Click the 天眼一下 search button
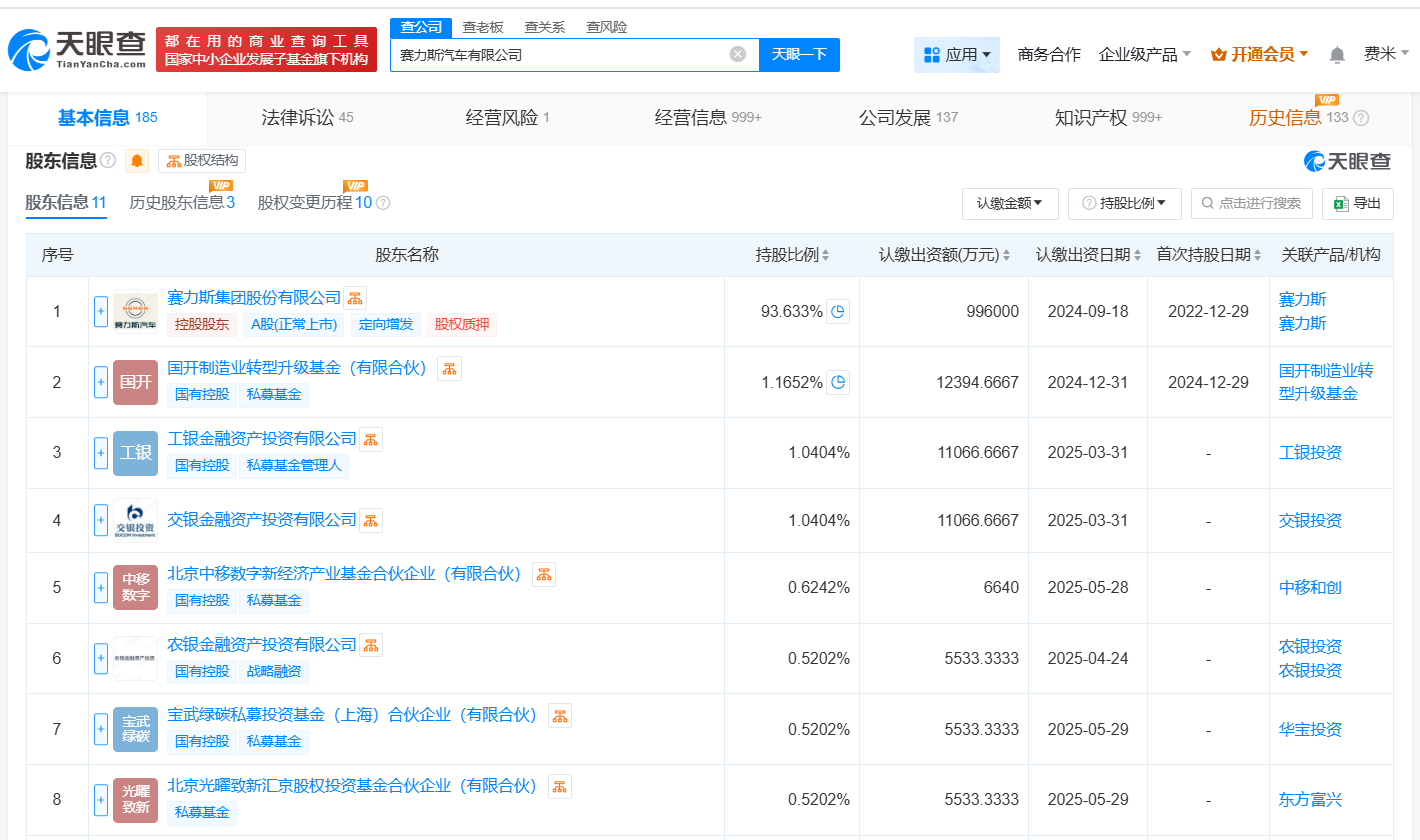The image size is (1420, 840). click(x=799, y=55)
